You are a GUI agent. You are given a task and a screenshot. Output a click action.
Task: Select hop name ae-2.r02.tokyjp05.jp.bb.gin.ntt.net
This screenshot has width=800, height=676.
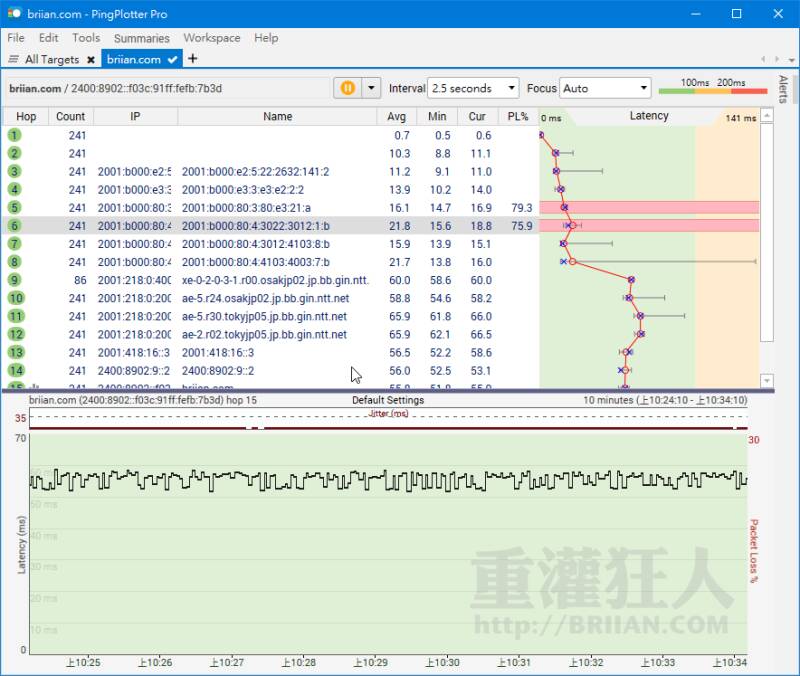[x=264, y=335]
